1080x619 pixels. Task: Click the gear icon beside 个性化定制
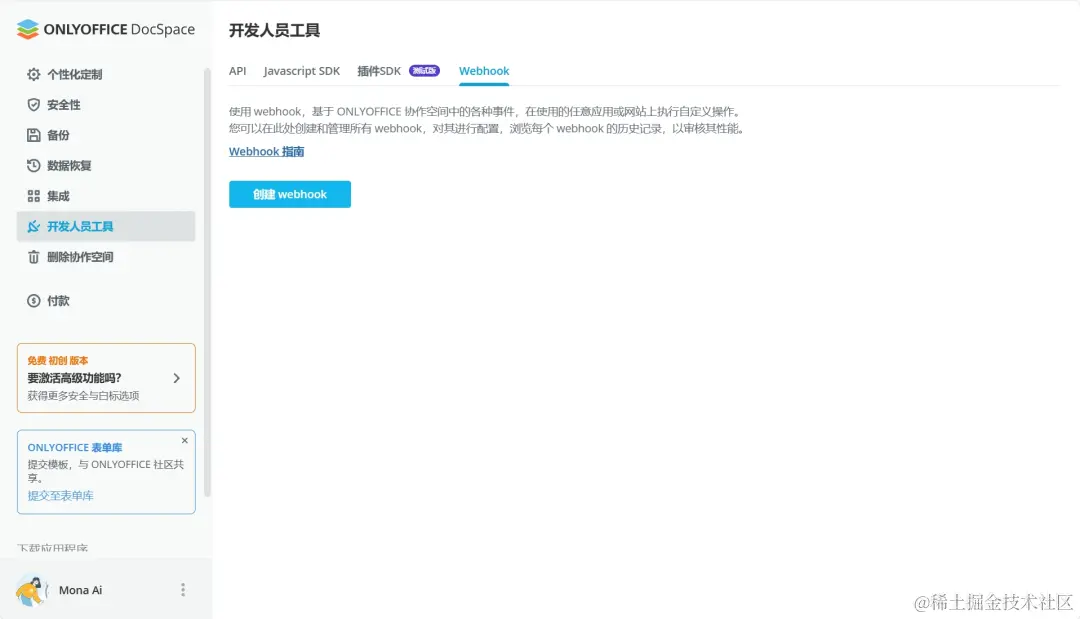[33, 74]
